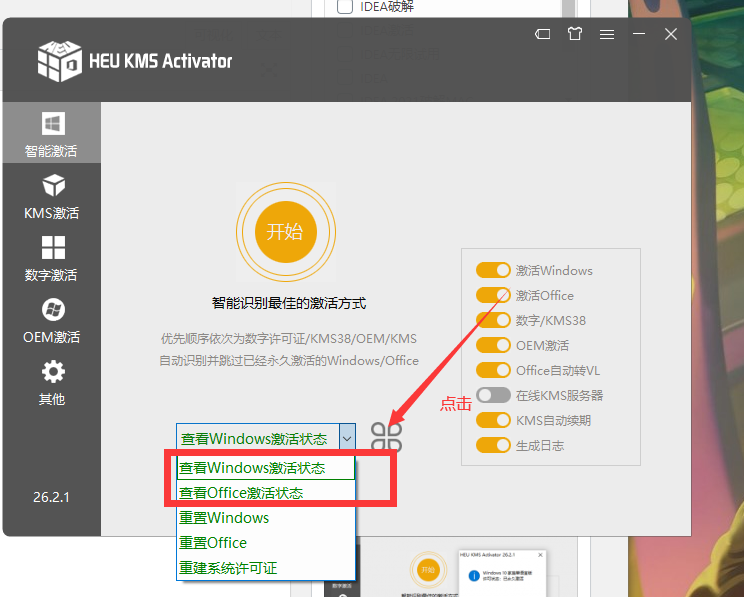744x597 pixels.
Task: Open the OEM激活 sidebar tab
Action: 52,321
